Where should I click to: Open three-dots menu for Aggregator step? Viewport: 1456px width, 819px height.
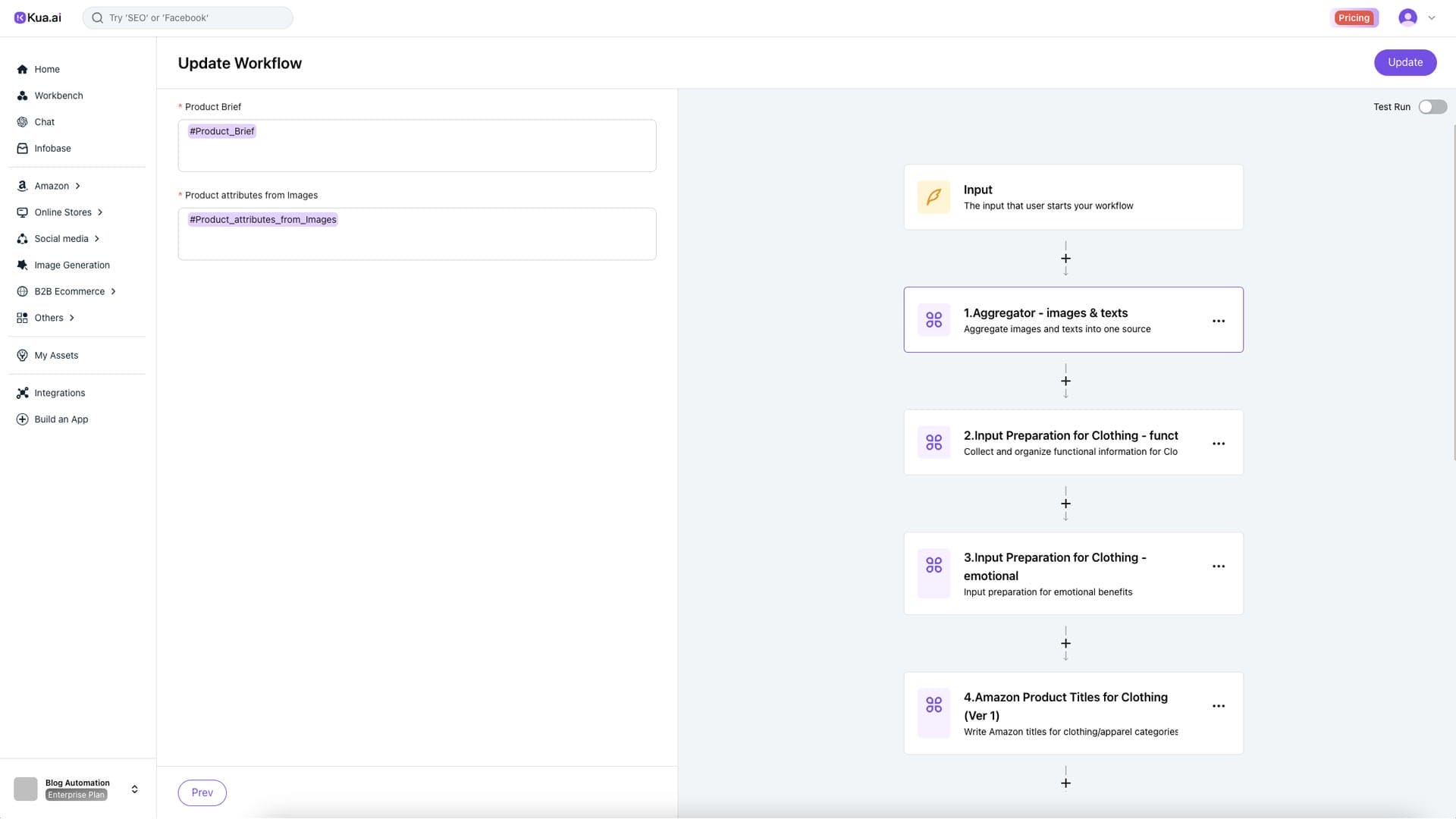click(1218, 321)
